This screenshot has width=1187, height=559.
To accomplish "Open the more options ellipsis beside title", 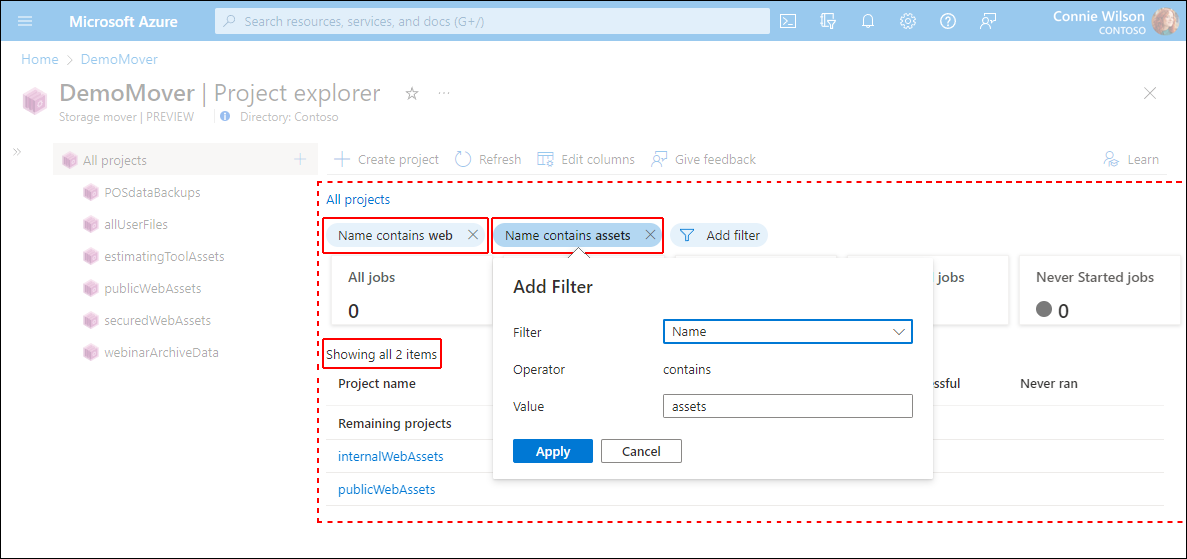I will pyautogui.click(x=444, y=93).
